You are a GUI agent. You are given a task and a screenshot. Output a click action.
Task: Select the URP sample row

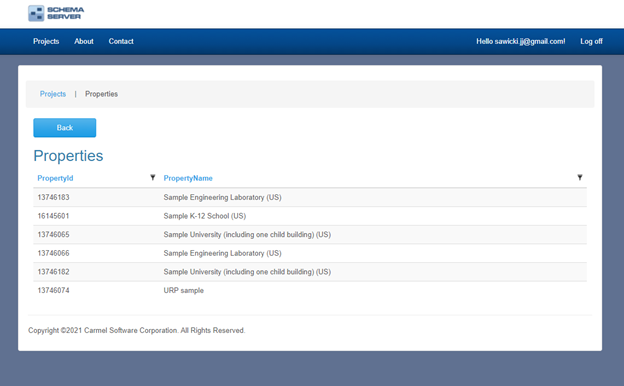(x=310, y=290)
